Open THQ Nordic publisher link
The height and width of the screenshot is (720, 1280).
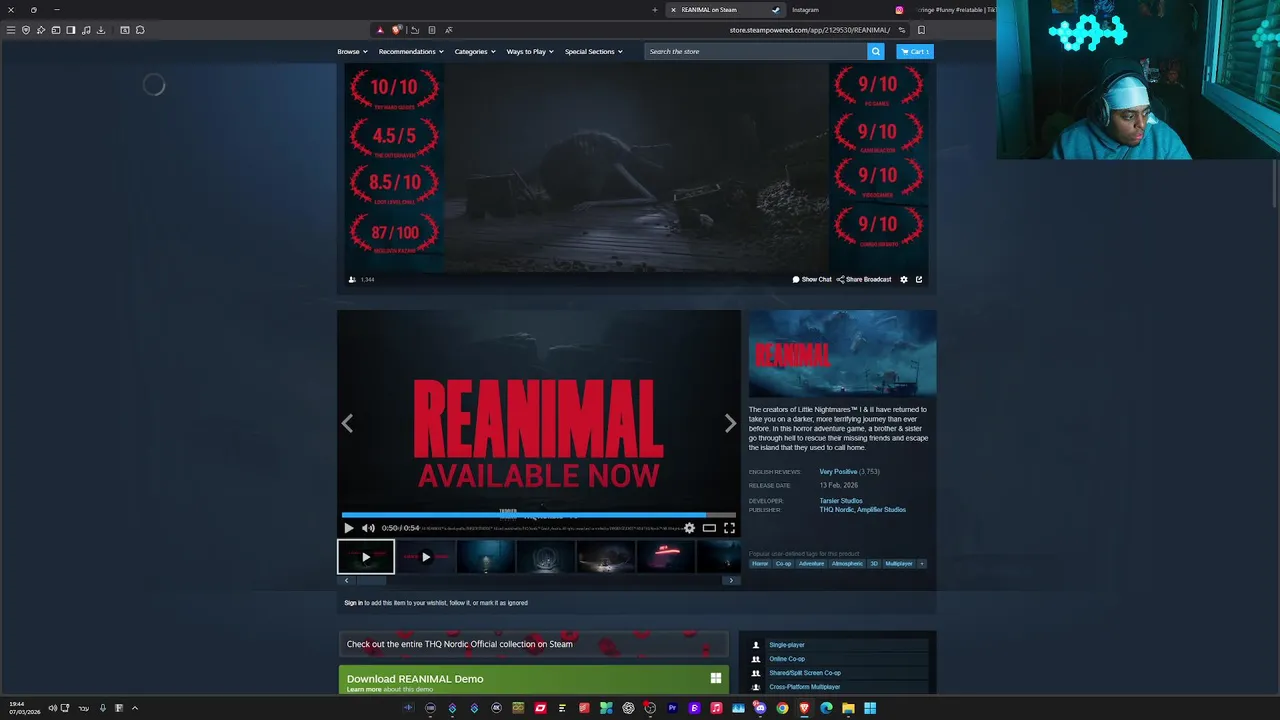836,510
